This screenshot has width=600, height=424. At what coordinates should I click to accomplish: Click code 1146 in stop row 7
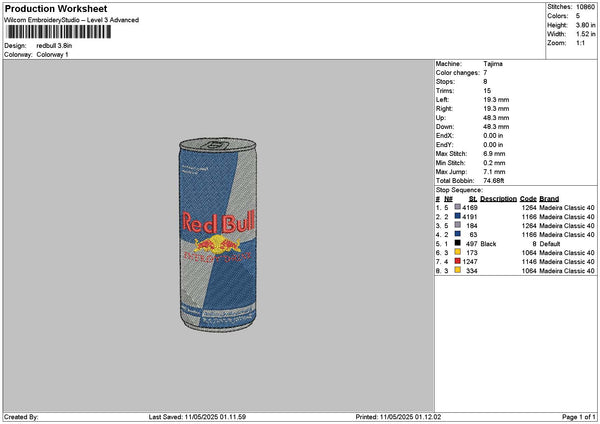(529, 262)
